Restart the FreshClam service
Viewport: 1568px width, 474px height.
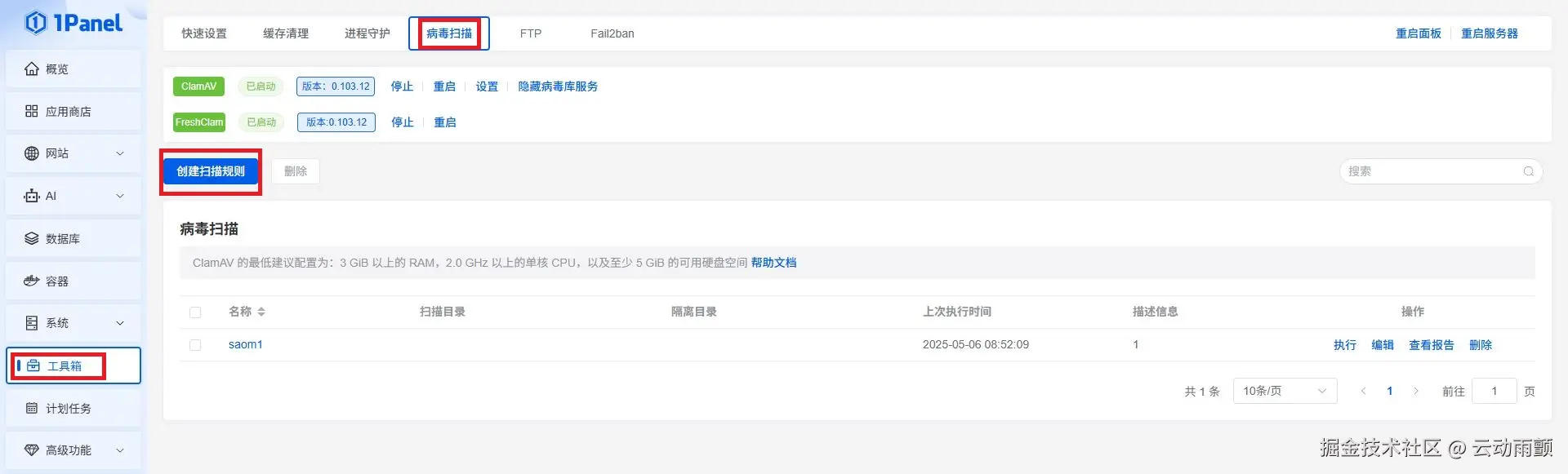coord(445,122)
